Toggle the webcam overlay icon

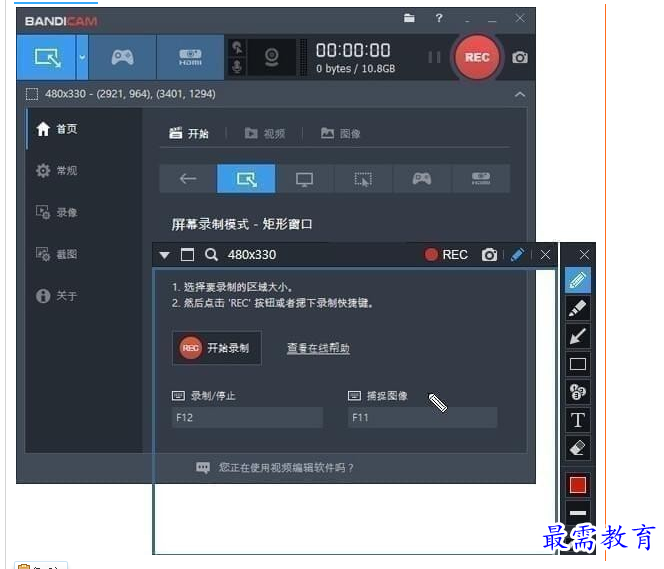[x=271, y=57]
